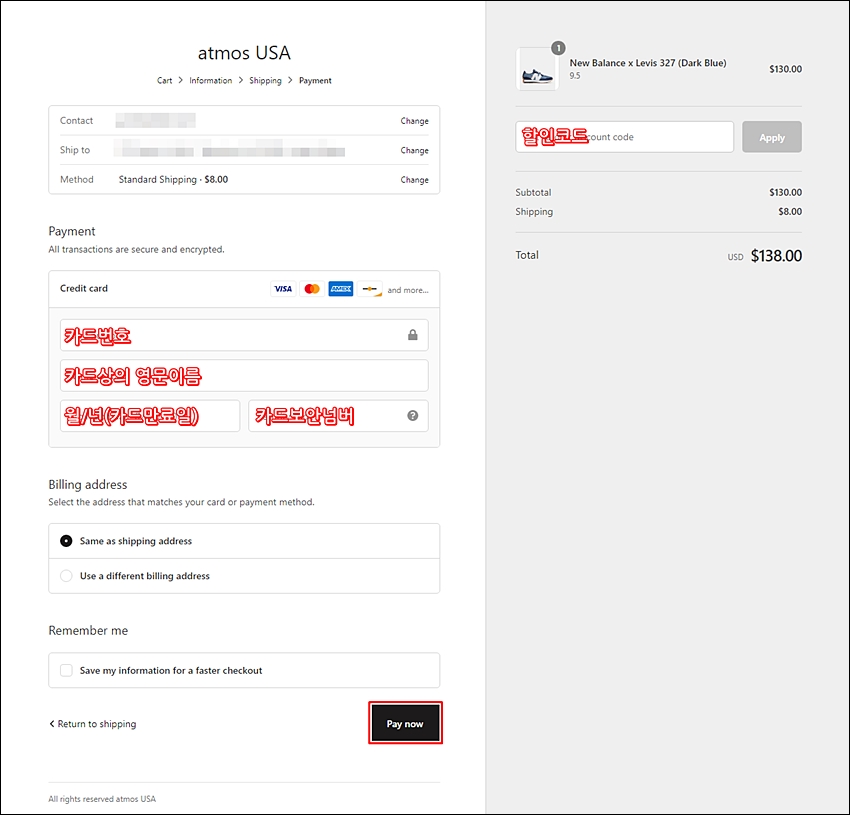Click the Mastercard icon

pos(312,289)
